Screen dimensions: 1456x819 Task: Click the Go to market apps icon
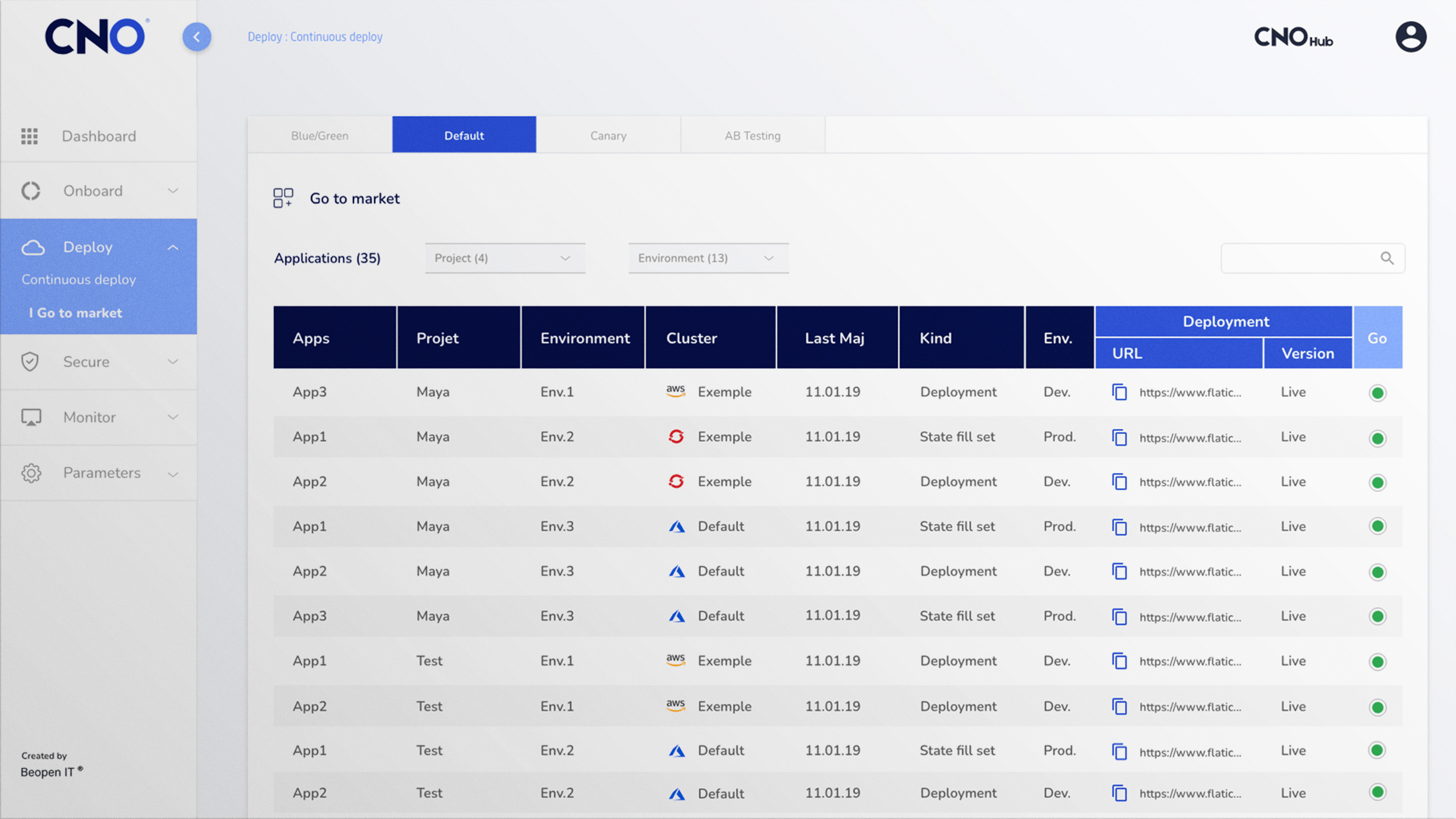click(283, 198)
